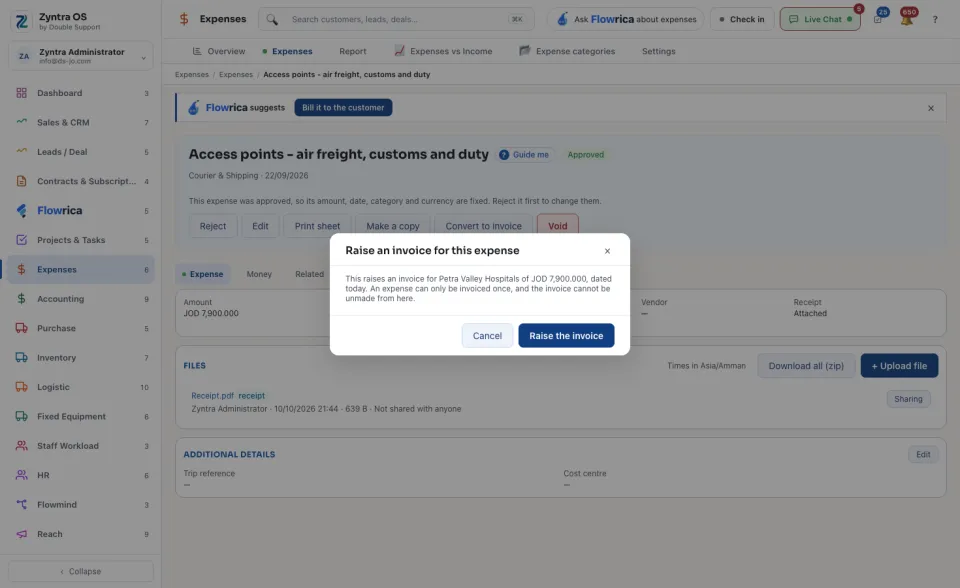
Task: Click Convert to invoice button
Action: point(484,226)
